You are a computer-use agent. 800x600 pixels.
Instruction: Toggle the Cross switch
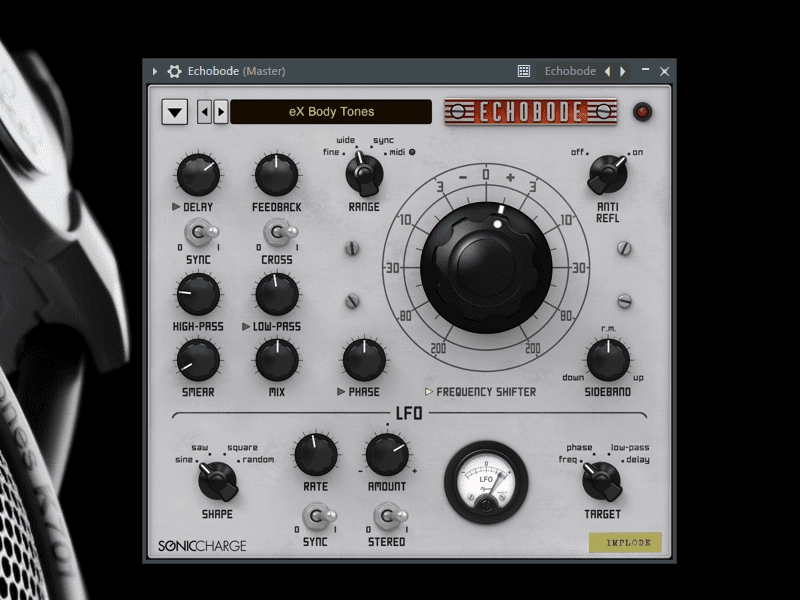coord(280,232)
